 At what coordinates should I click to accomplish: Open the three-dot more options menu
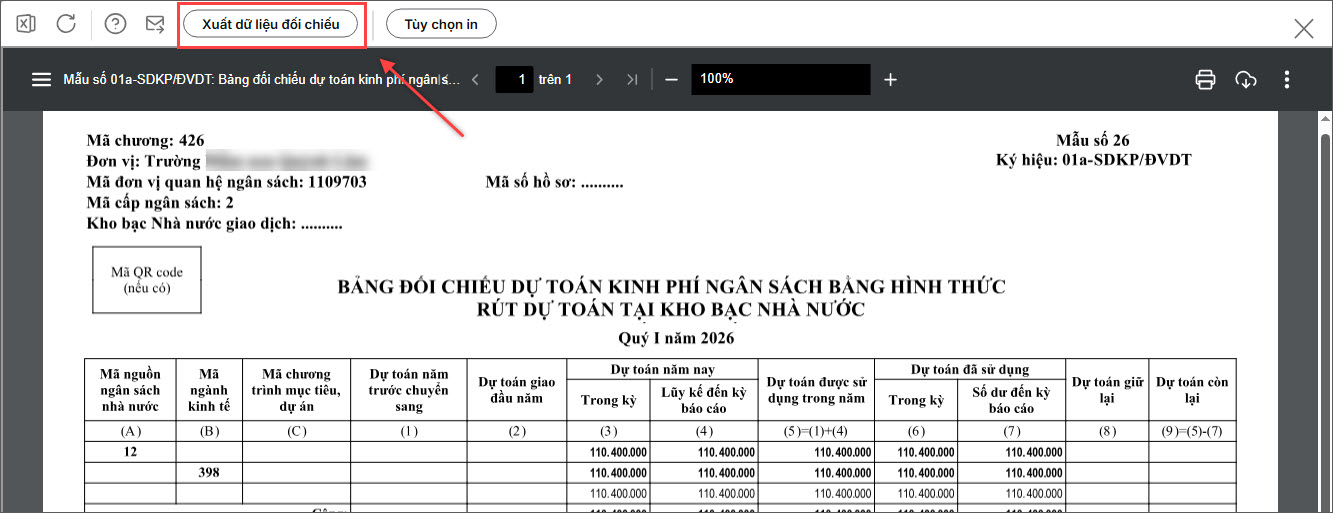[x=1287, y=80]
